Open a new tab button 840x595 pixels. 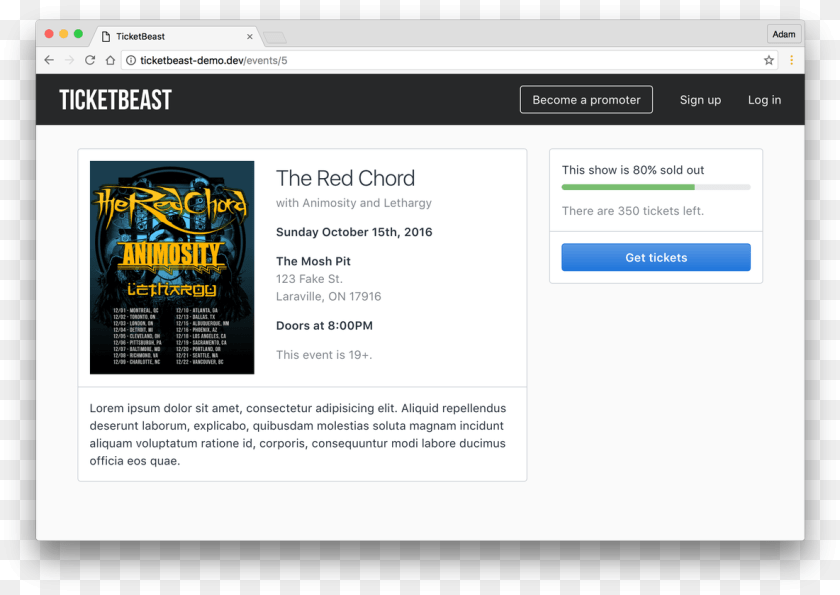275,37
